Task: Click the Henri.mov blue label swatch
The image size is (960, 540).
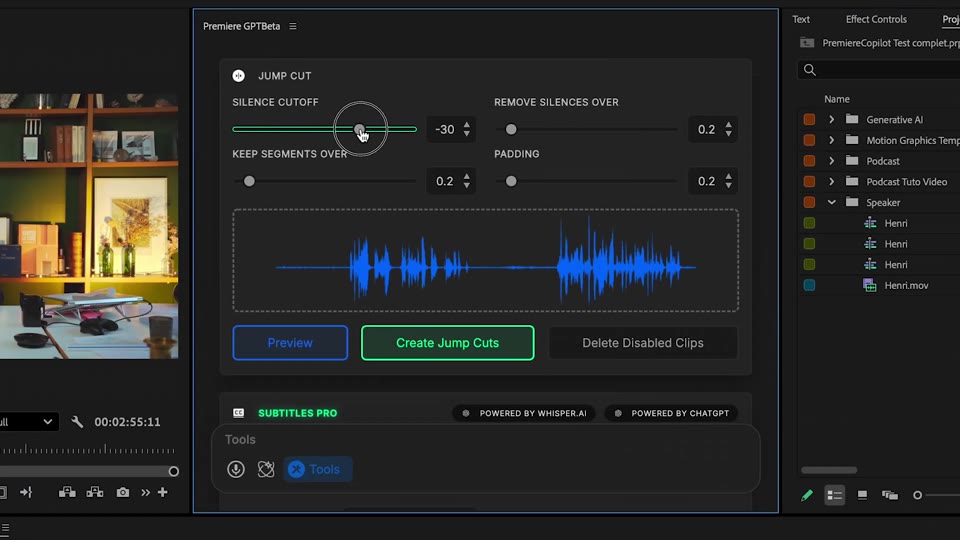Action: click(809, 285)
